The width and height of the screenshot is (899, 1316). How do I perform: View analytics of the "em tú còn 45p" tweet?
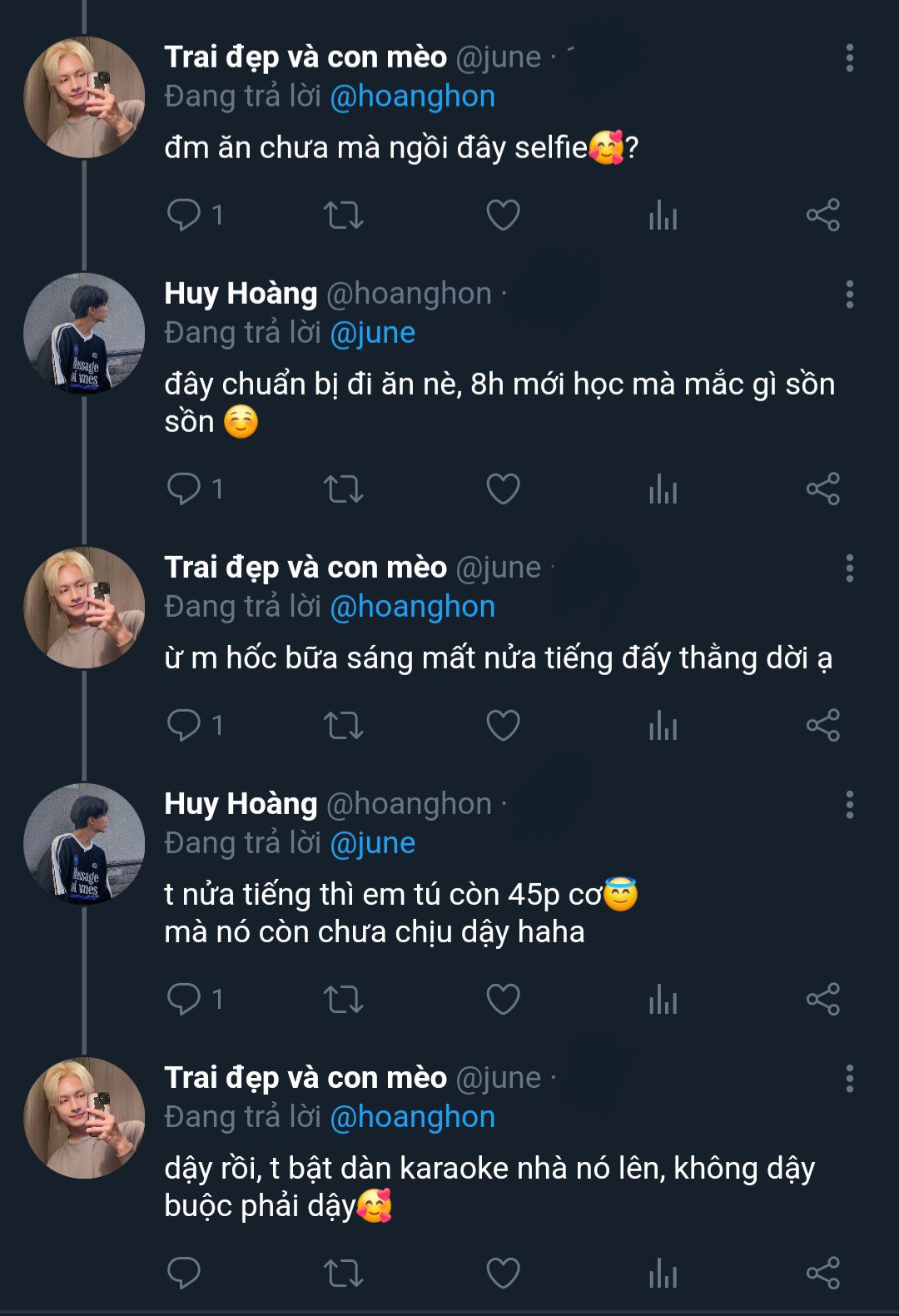663,999
